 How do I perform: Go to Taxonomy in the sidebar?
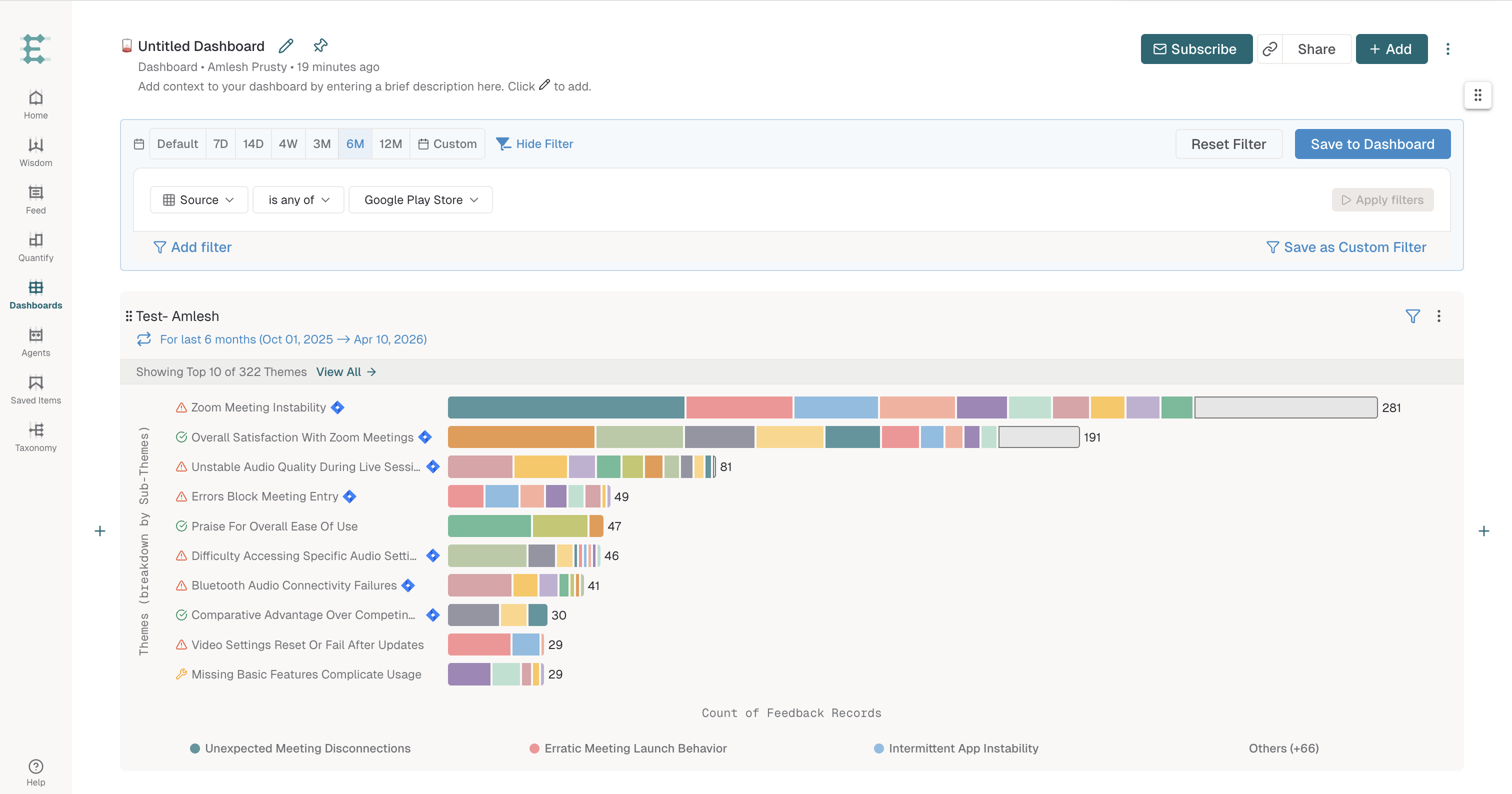pos(36,437)
